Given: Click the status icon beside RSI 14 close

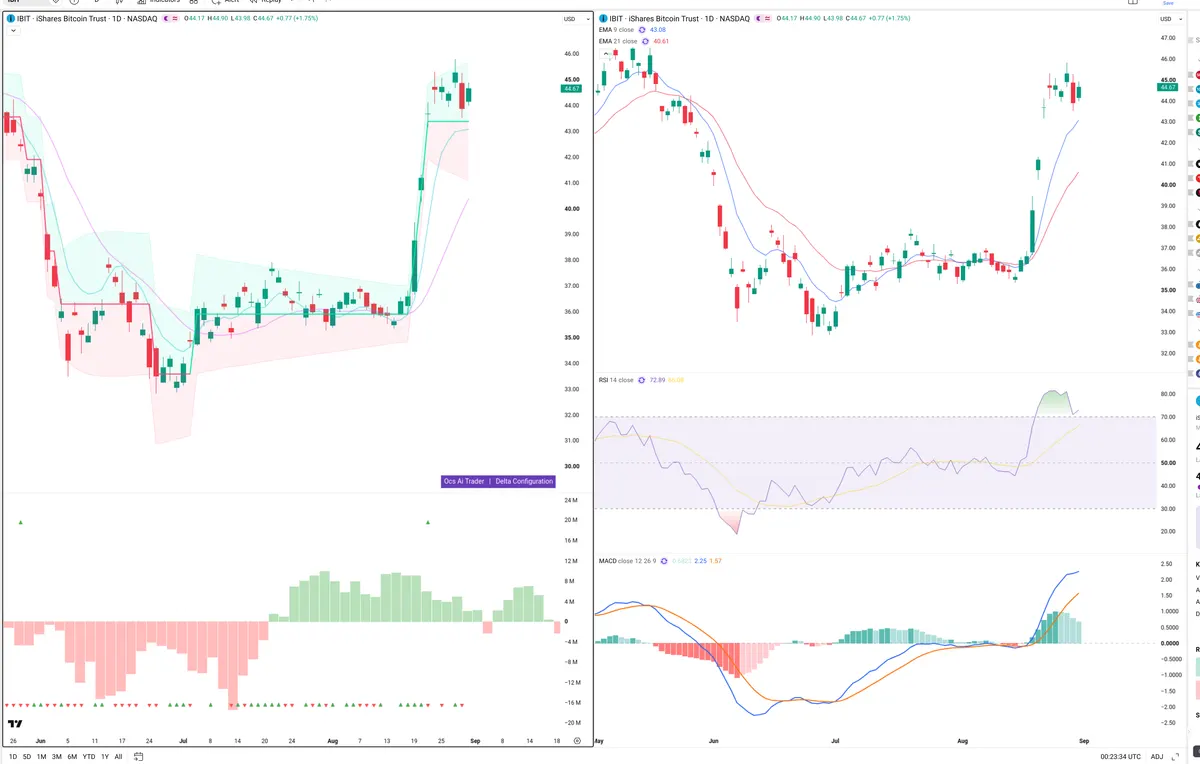Looking at the screenshot, I should (x=641, y=380).
